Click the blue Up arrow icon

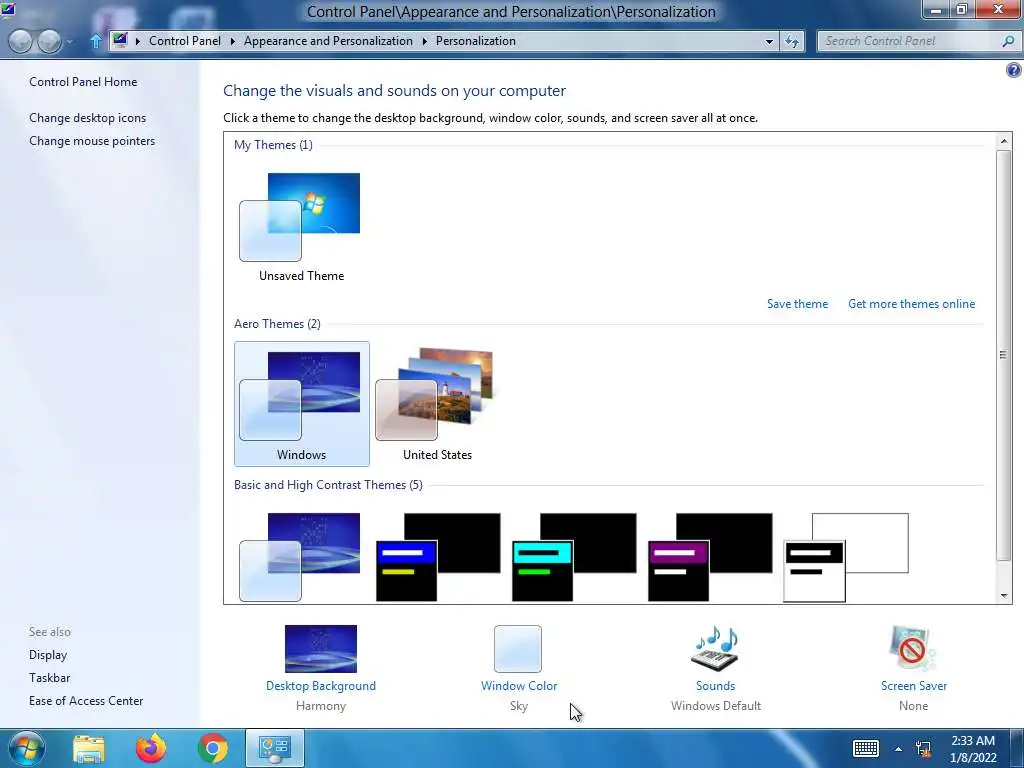pyautogui.click(x=95, y=41)
